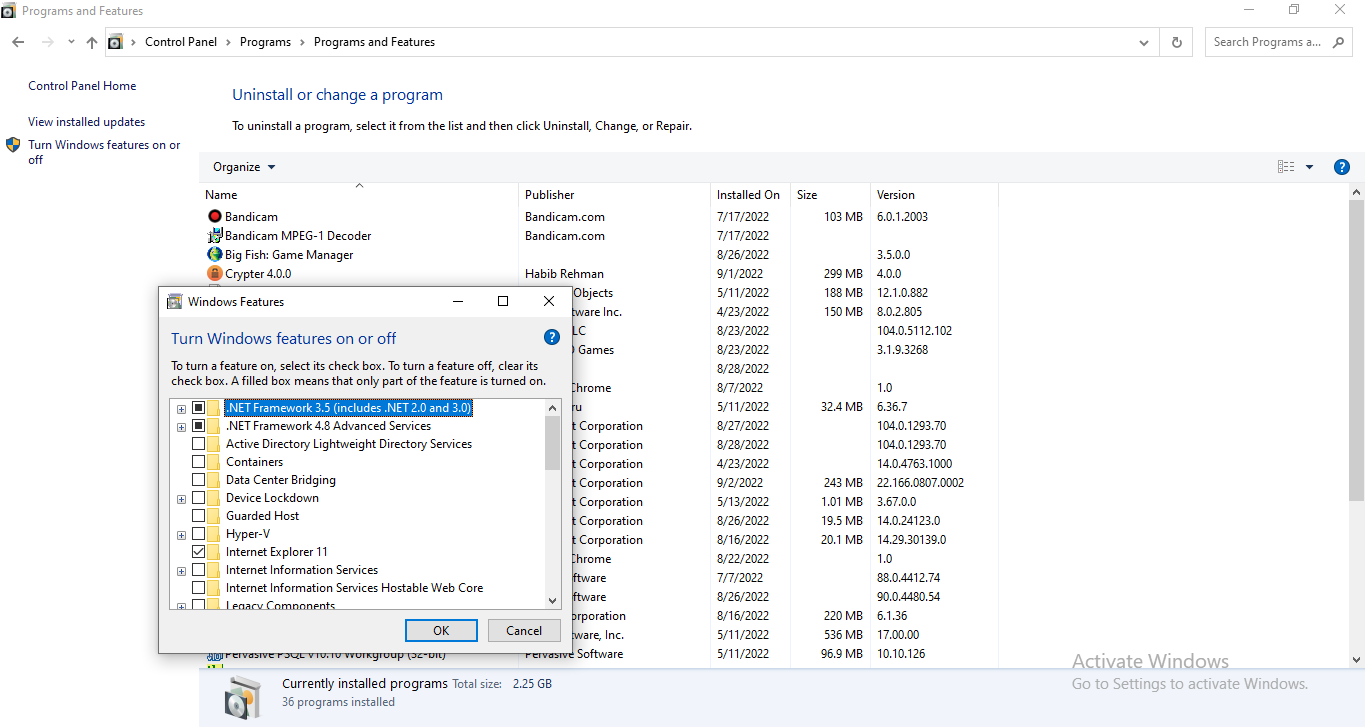The width and height of the screenshot is (1365, 727).
Task: Click the Control Panel icon in address bar
Action: point(115,42)
